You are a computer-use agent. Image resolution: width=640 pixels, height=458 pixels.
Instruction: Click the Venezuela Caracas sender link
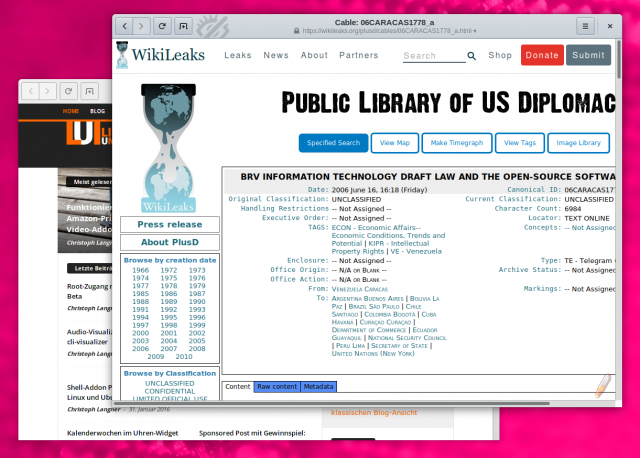pyautogui.click(x=360, y=289)
